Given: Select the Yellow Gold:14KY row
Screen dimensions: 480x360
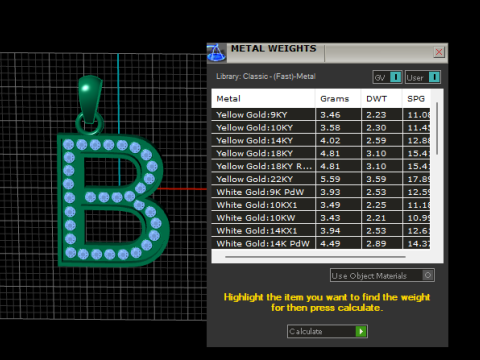Looking at the screenshot, I should pos(321,140).
